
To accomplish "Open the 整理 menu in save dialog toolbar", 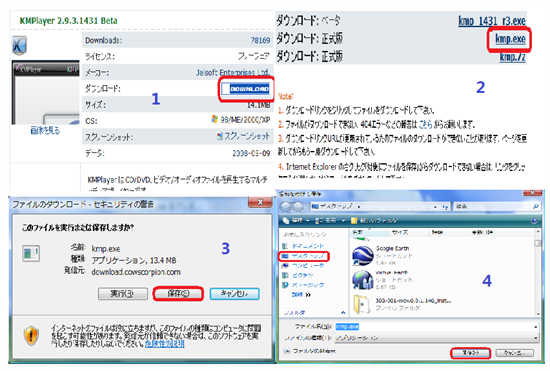I will coord(296,221).
